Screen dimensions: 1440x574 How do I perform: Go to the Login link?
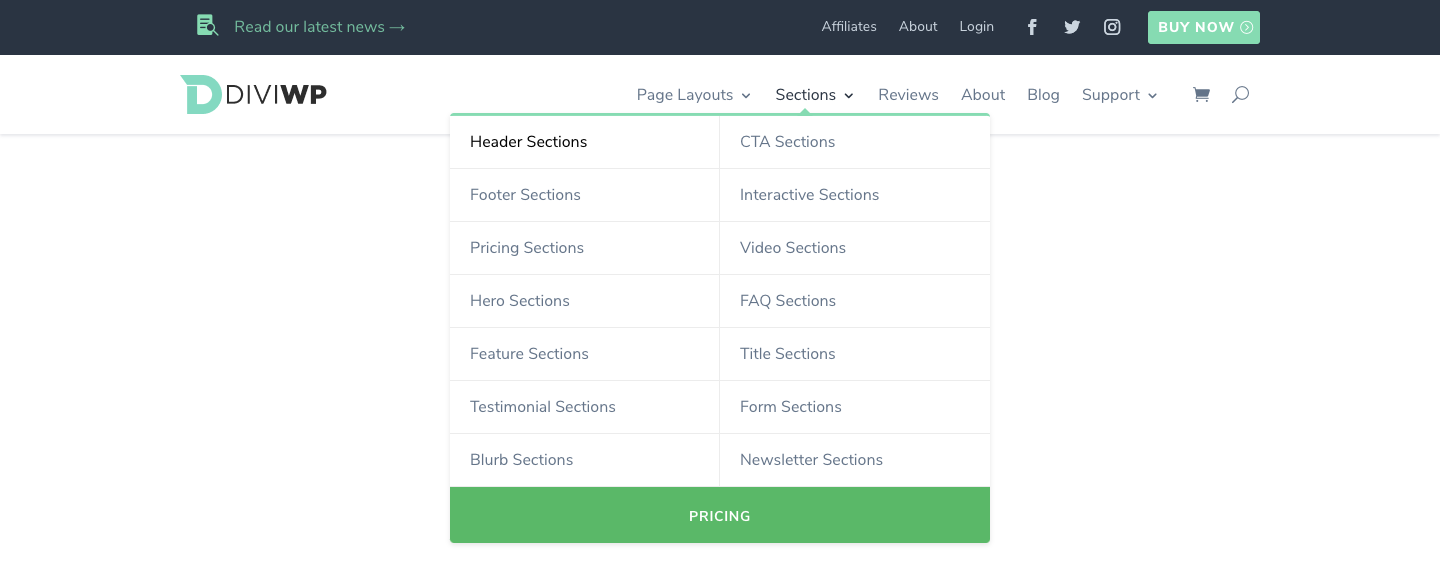tap(976, 27)
